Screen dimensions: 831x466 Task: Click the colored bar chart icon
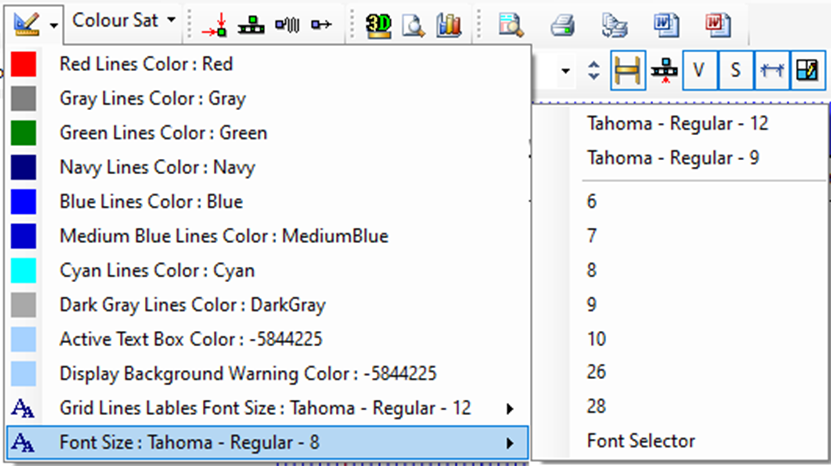[x=448, y=24]
